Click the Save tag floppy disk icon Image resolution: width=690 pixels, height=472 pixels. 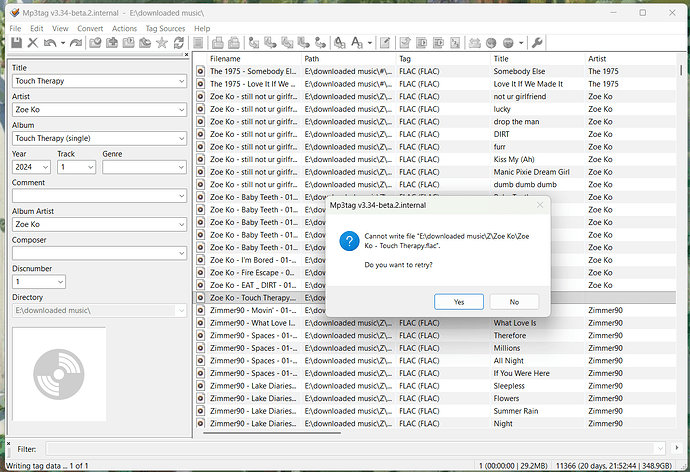point(16,43)
